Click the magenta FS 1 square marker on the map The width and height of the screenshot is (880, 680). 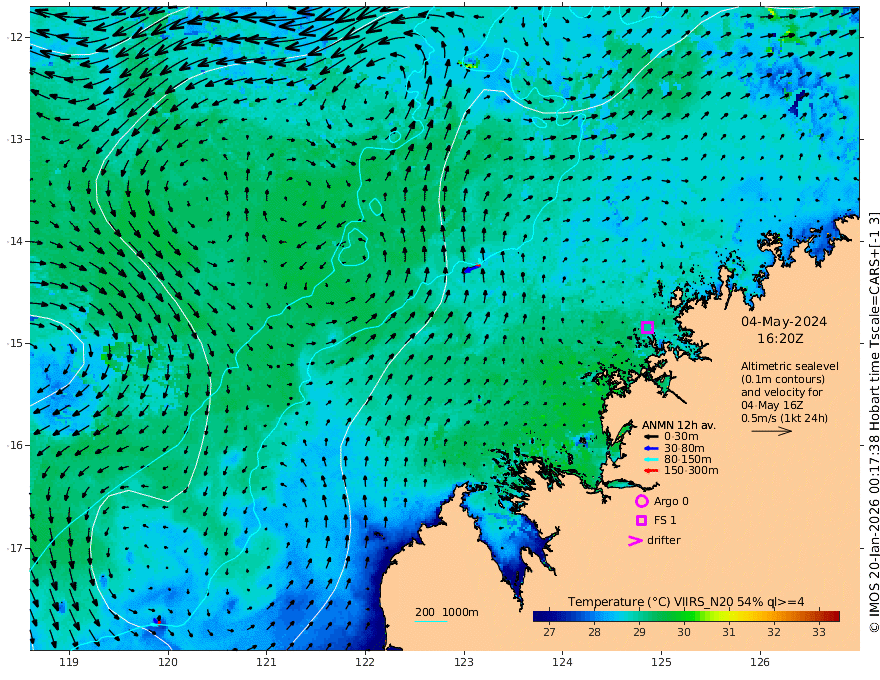tap(647, 328)
